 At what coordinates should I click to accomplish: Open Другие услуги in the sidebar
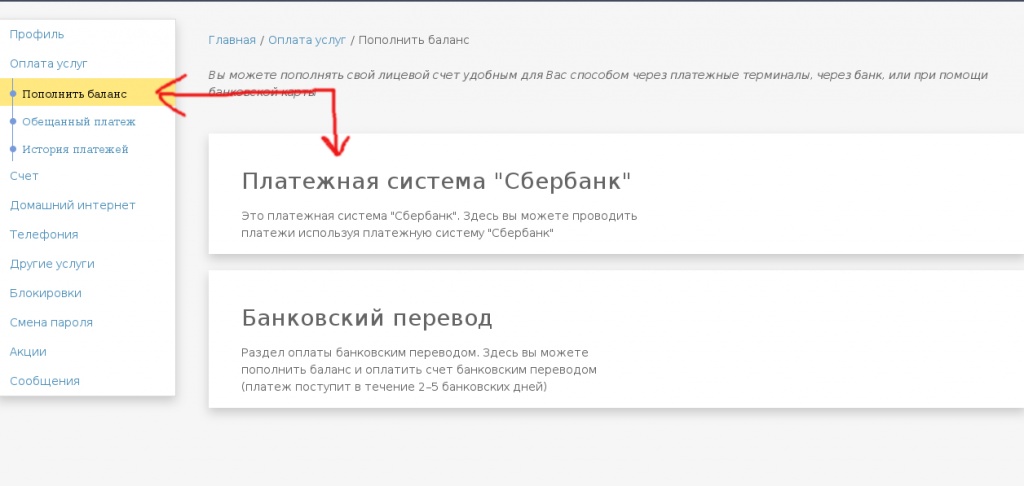[x=52, y=264]
